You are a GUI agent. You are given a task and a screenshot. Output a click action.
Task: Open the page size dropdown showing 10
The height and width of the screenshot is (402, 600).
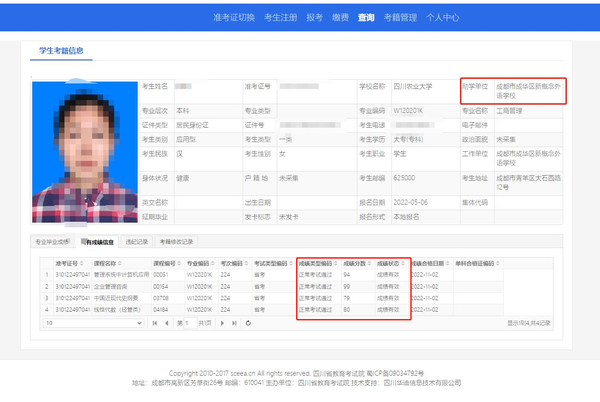click(93, 323)
